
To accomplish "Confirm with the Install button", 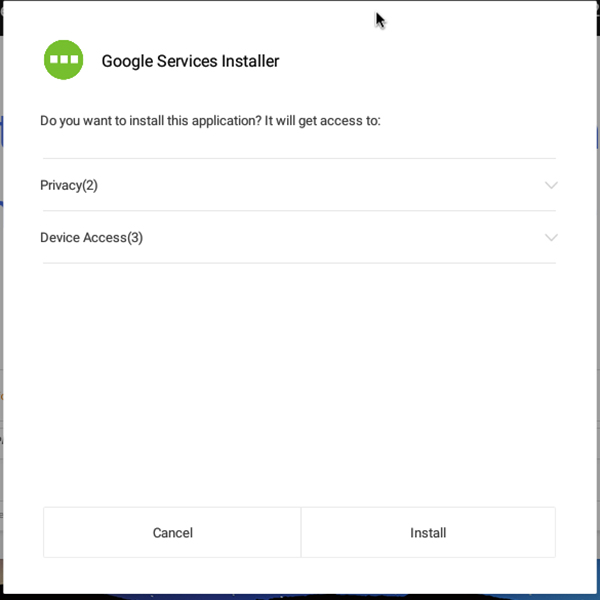I will tap(428, 532).
